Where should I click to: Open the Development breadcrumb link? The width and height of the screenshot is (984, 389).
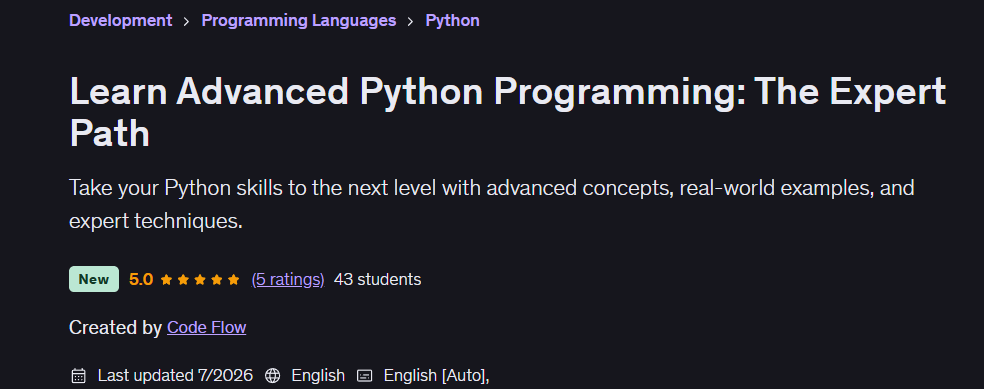coord(120,20)
